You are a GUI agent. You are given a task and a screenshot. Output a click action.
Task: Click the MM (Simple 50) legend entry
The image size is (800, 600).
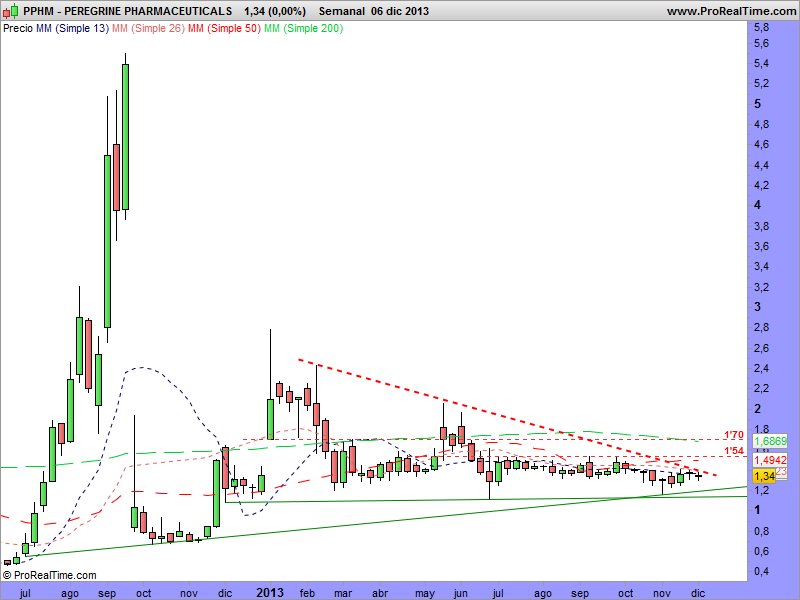tap(224, 29)
